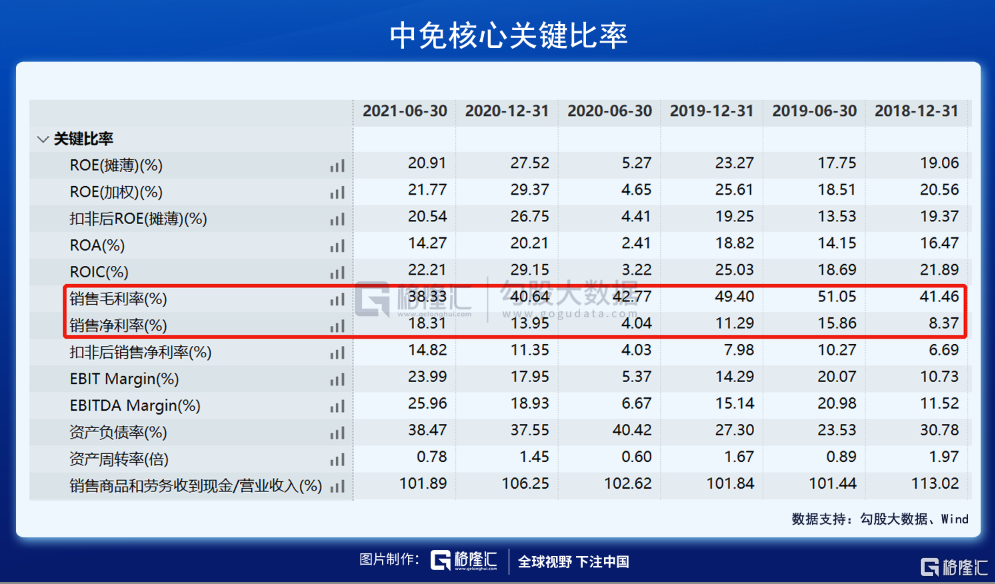
Task: Click chart icon beside 销售毛利率(%) row
Action: point(337,299)
